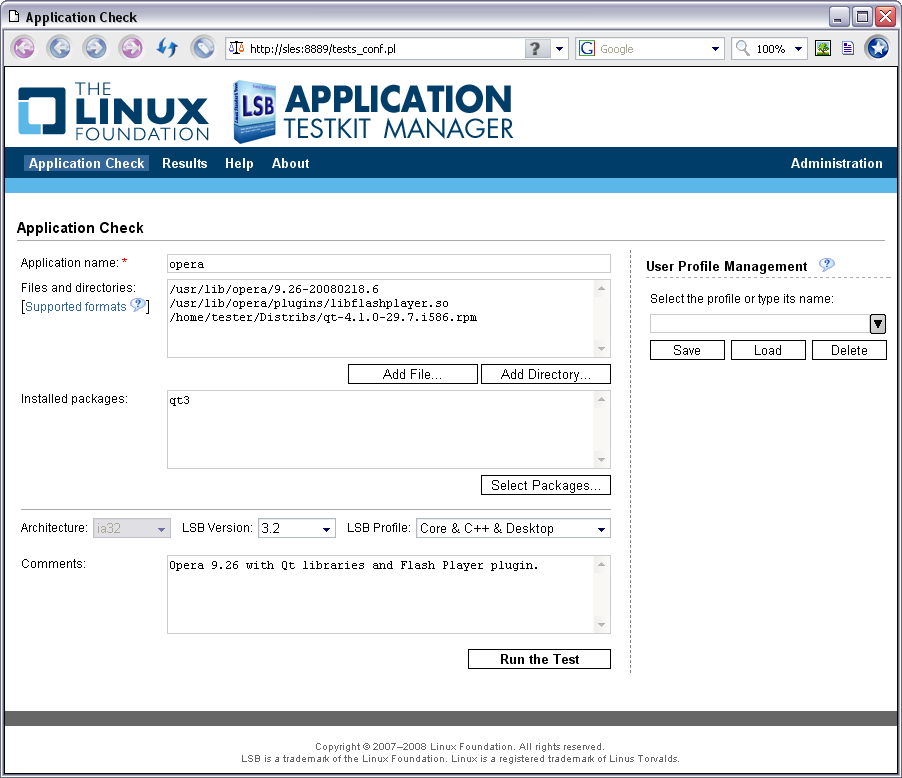Click the qt-4.1.0-29.7.i586.rpm path line
Screen dimensions: 902x778
323,318
